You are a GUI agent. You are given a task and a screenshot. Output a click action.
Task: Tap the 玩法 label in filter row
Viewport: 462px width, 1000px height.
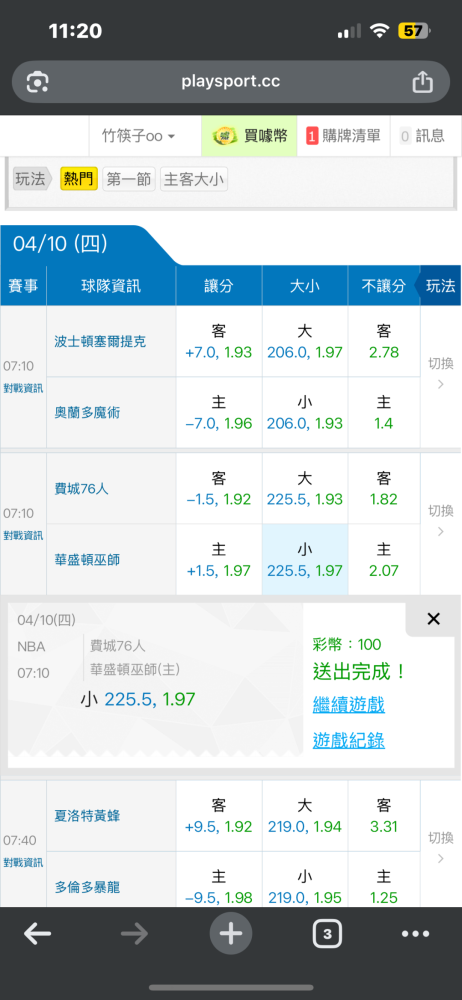click(x=34, y=179)
